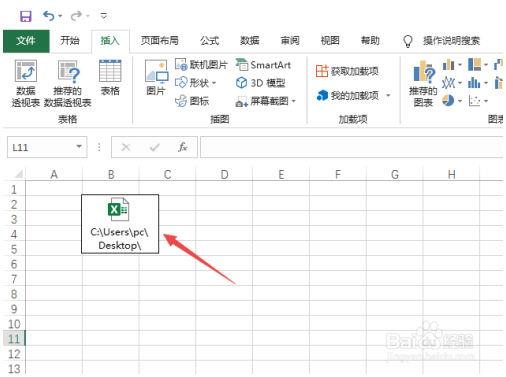Expand the Screenshot (屏幕截图) dropdown
This screenshot has height=377, width=506.
[x=294, y=101]
